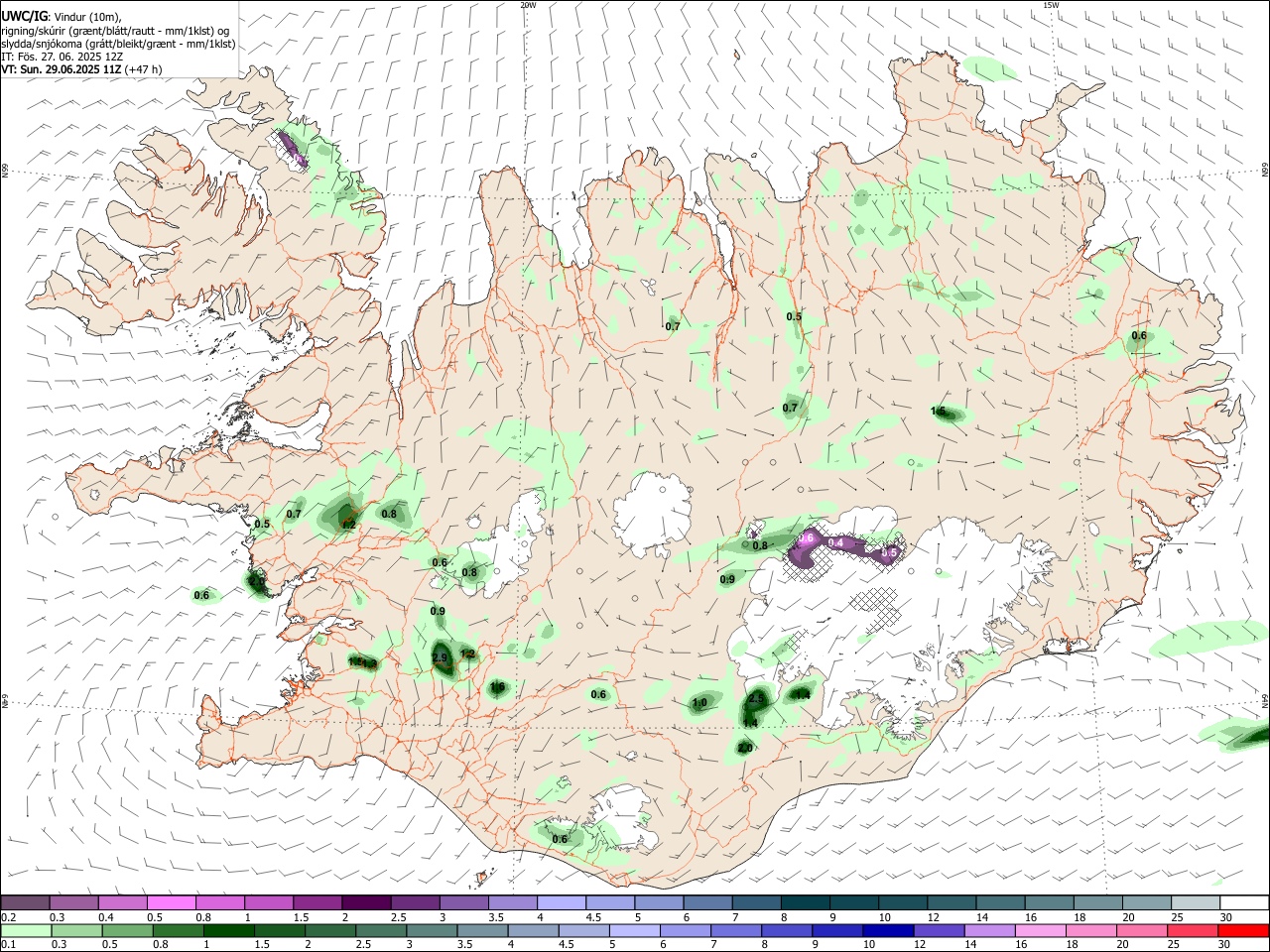Click the bright magenta snow swatch between 0.5 and 0.8
This screenshot has width=1270, height=952.
click(171, 902)
